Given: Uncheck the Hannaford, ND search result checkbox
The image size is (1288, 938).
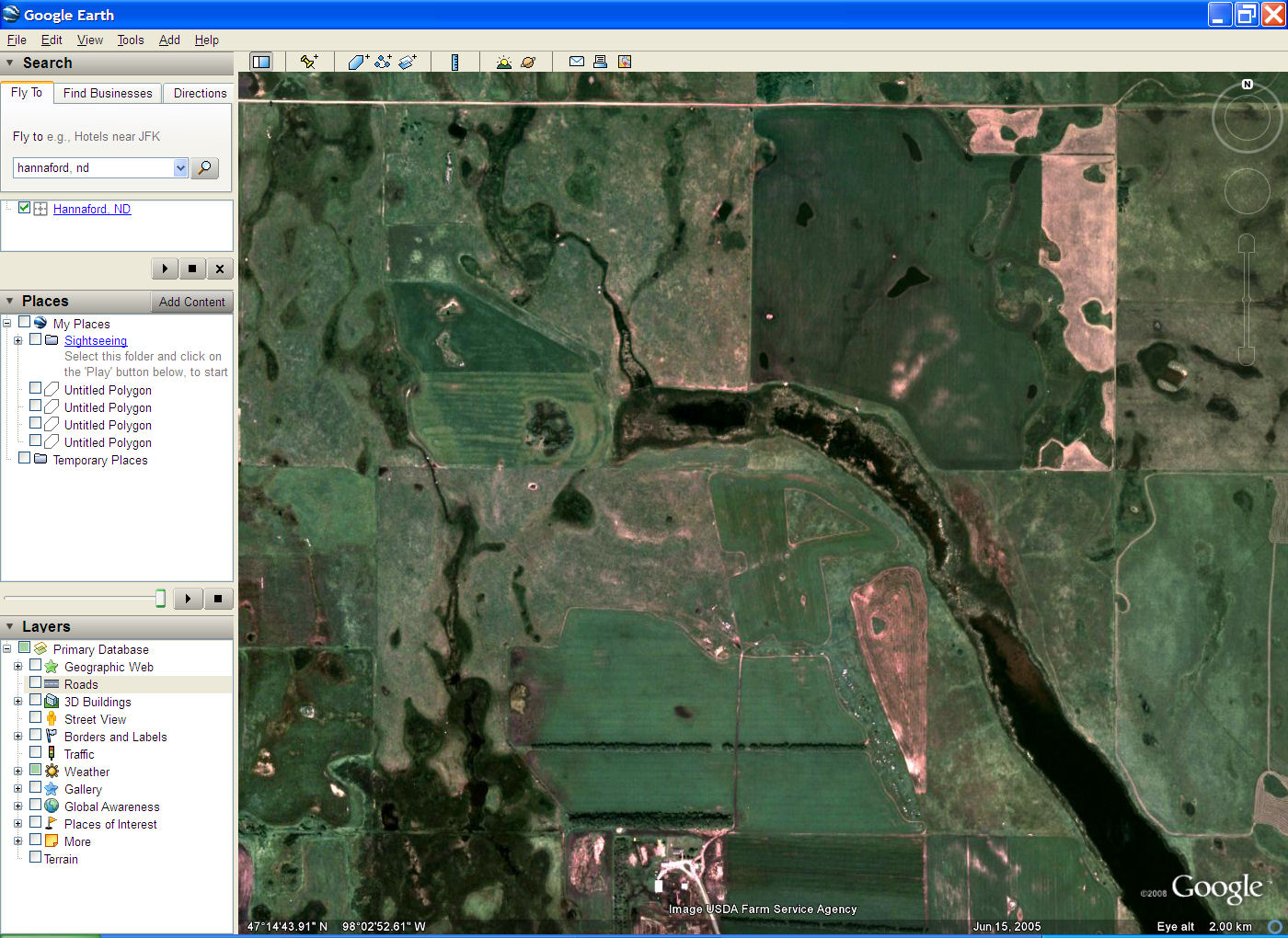Looking at the screenshot, I should 25,208.
